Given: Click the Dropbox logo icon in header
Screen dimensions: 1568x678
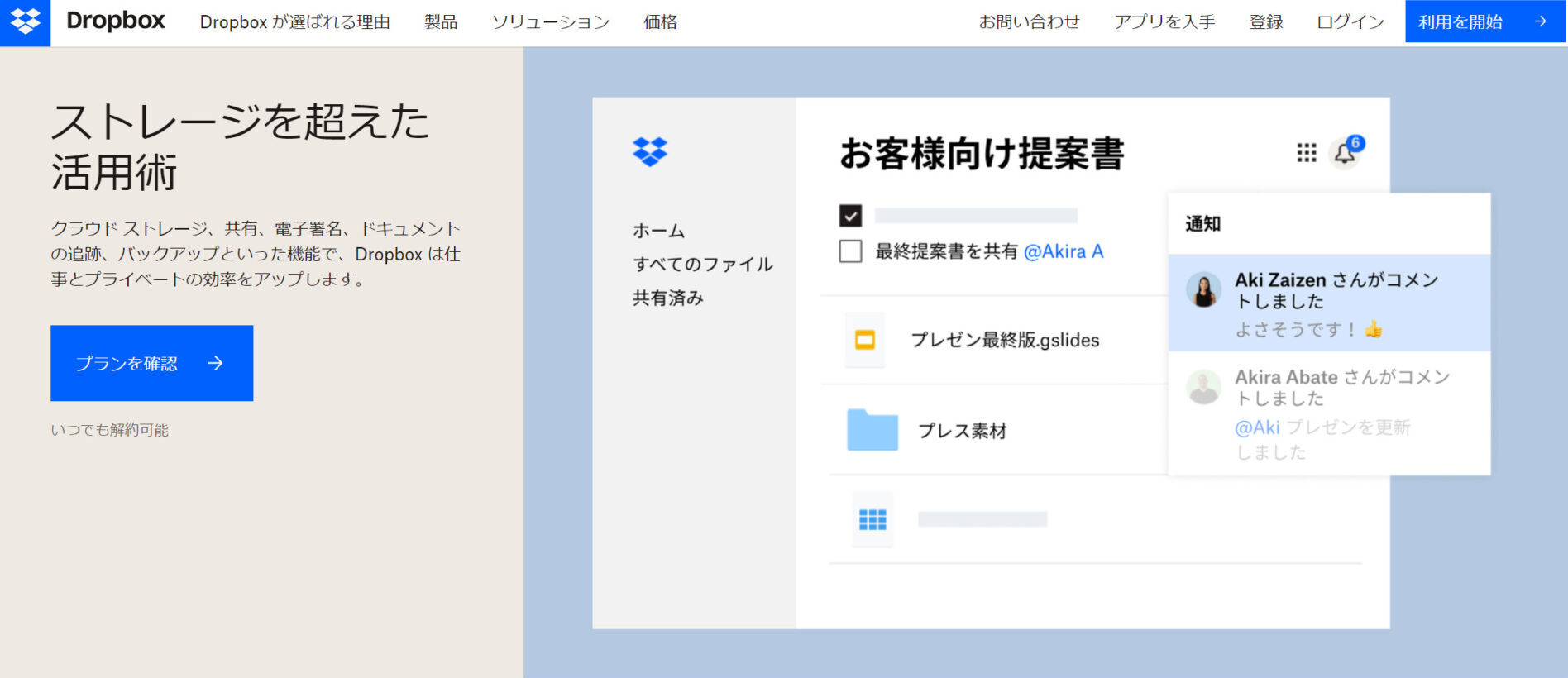Looking at the screenshot, I should click(x=25, y=21).
